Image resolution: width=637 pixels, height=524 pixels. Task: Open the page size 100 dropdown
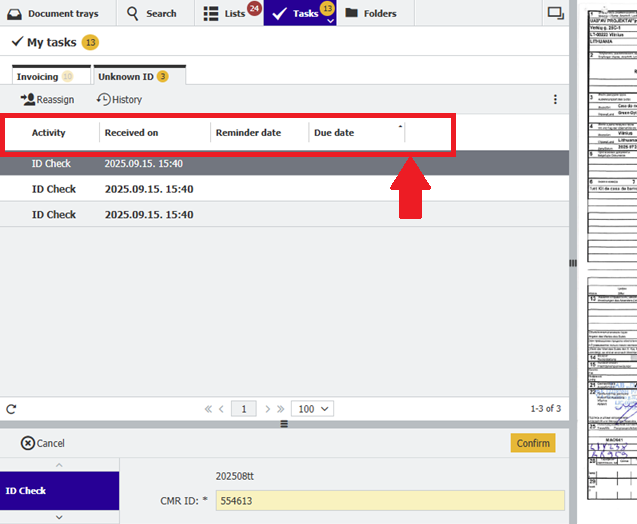pos(312,409)
